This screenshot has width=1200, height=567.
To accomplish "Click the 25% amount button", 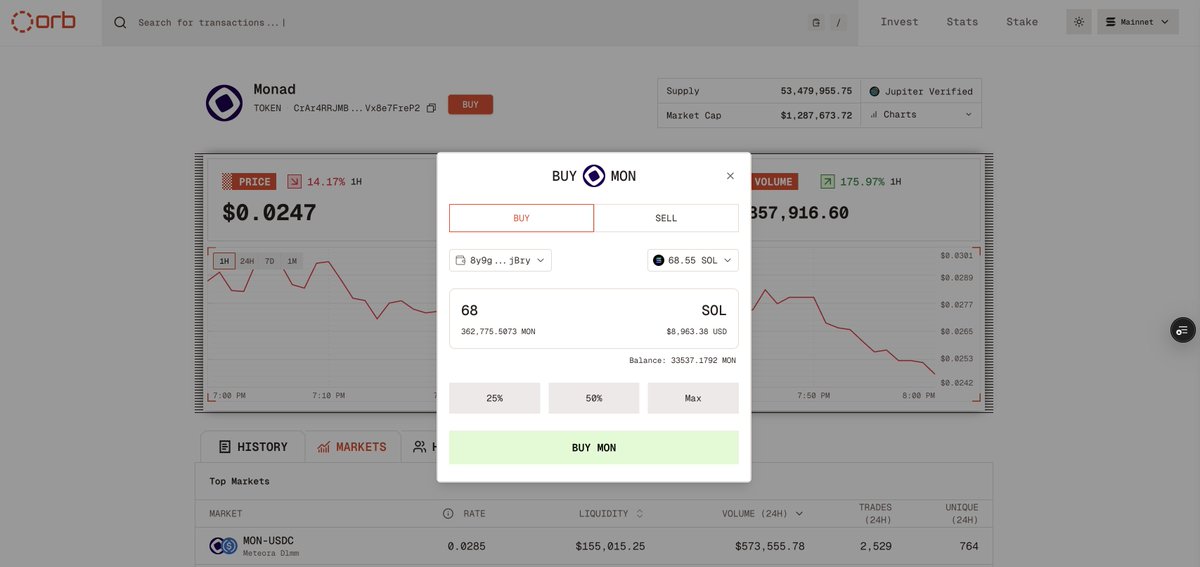I will pos(494,398).
